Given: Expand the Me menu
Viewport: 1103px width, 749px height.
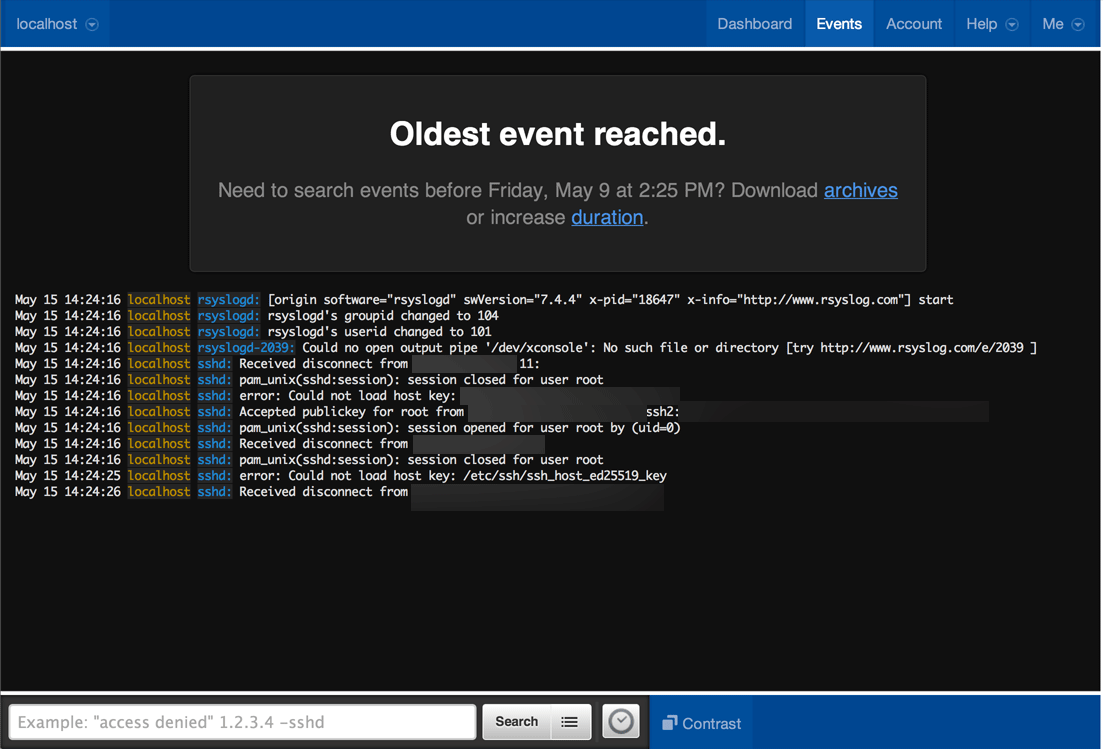Looking at the screenshot, I should pyautogui.click(x=1063, y=24).
